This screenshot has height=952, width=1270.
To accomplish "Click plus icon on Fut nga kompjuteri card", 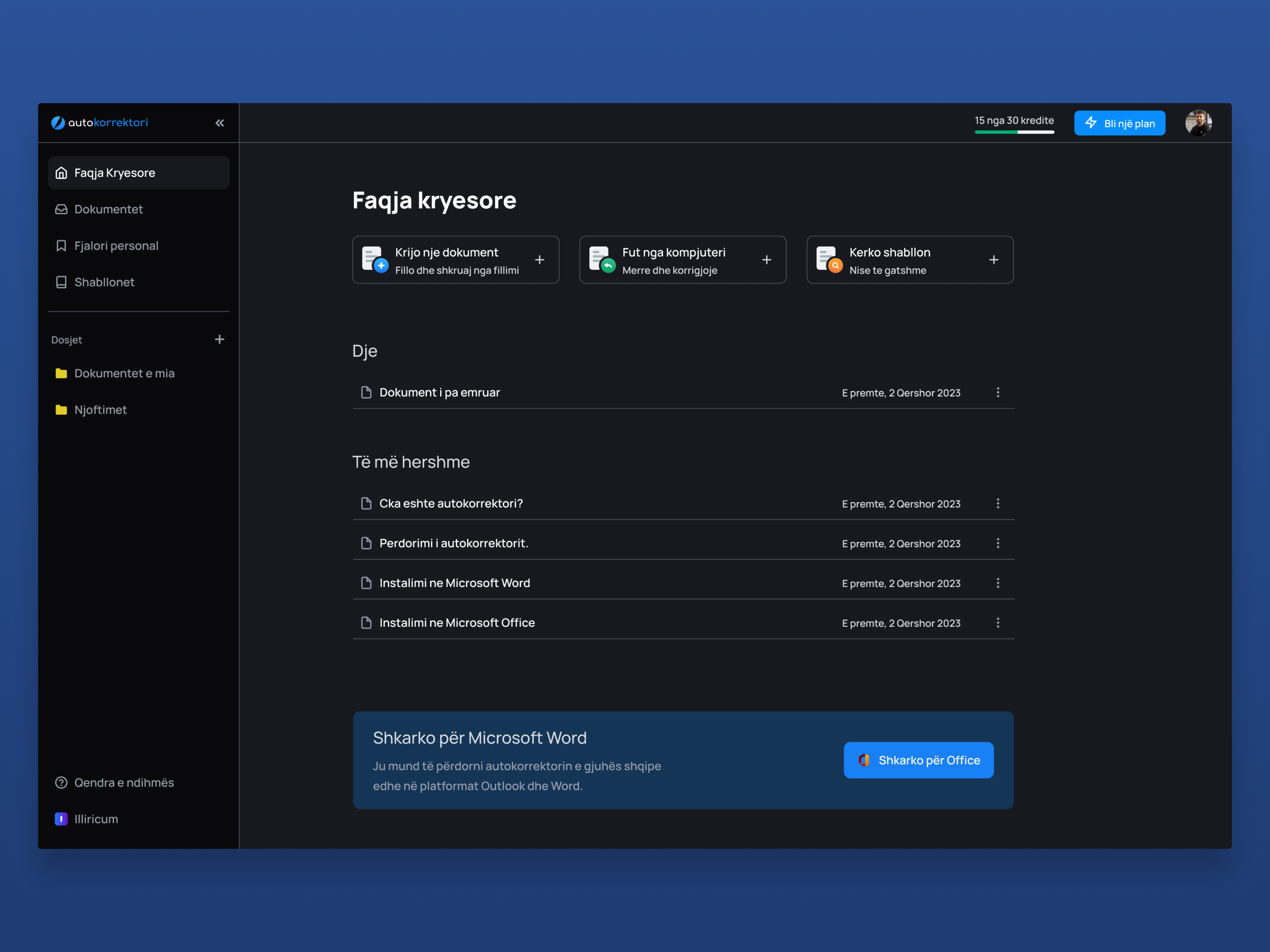I will pos(766,260).
